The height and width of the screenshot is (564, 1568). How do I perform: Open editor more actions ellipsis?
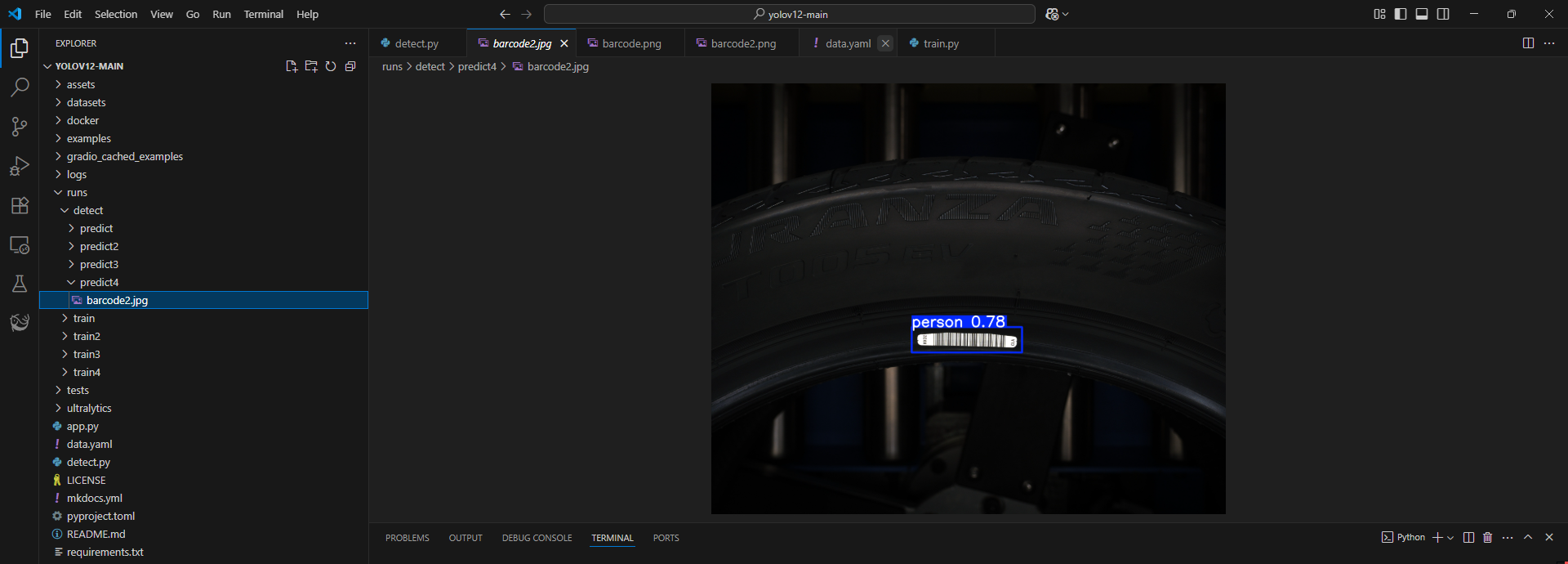(x=1549, y=43)
